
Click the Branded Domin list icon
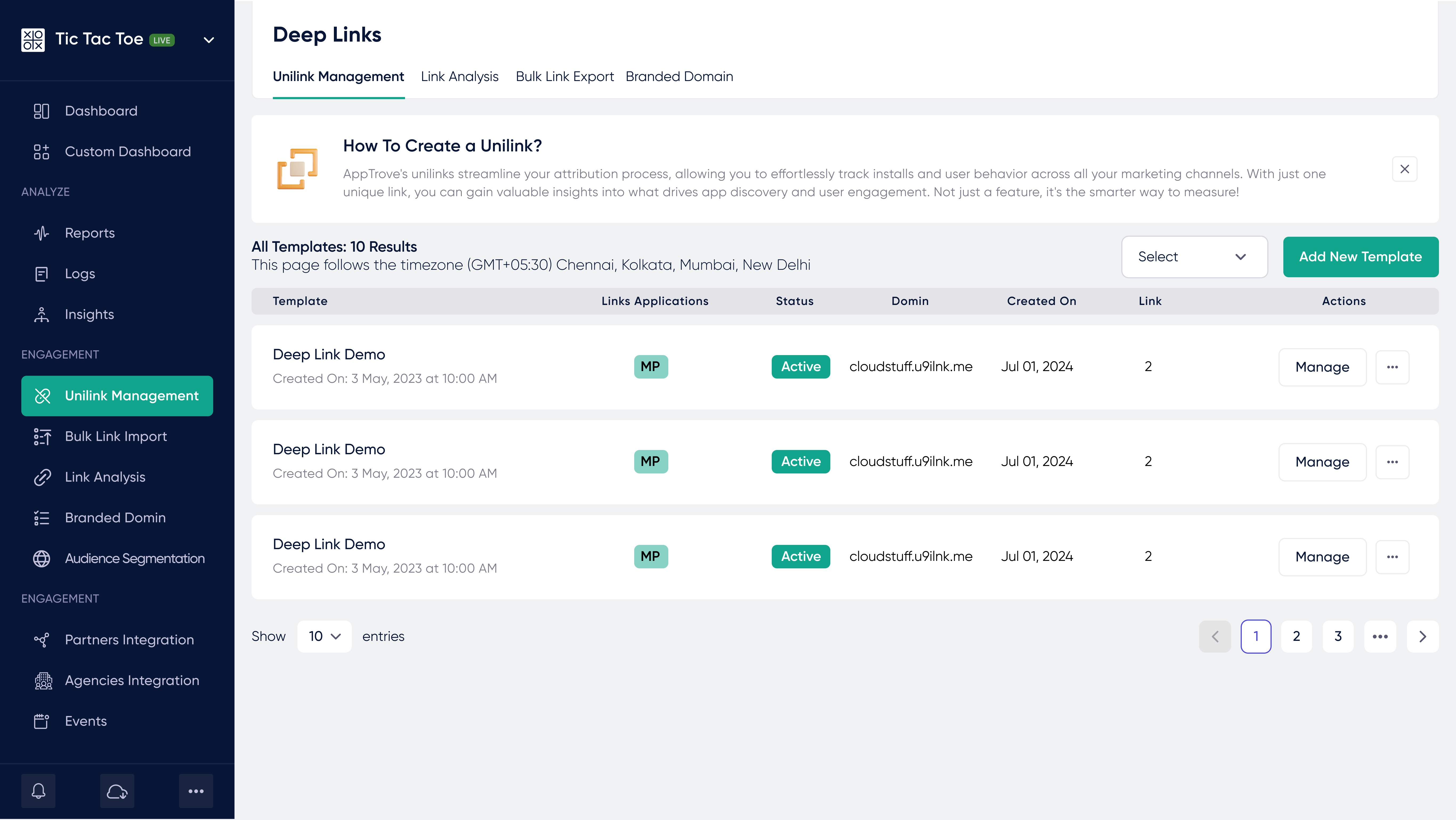click(41, 518)
